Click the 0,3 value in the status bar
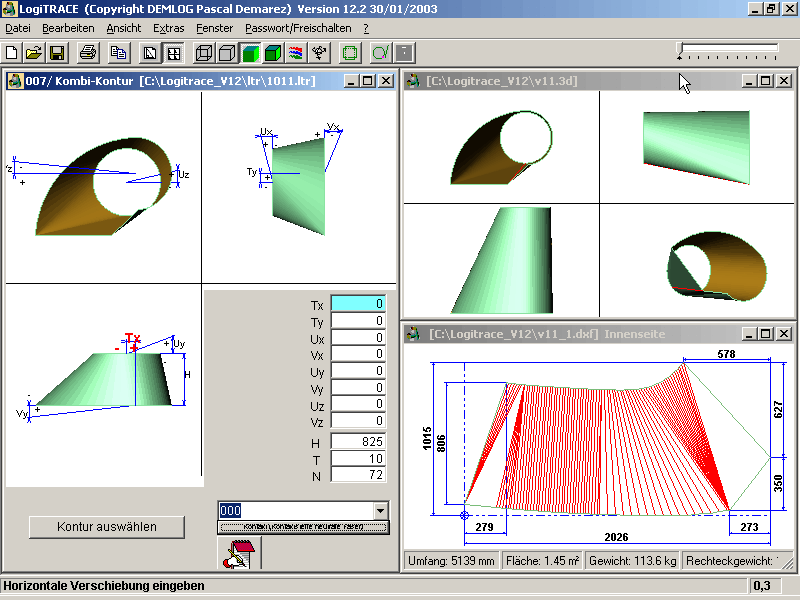 [x=762, y=586]
